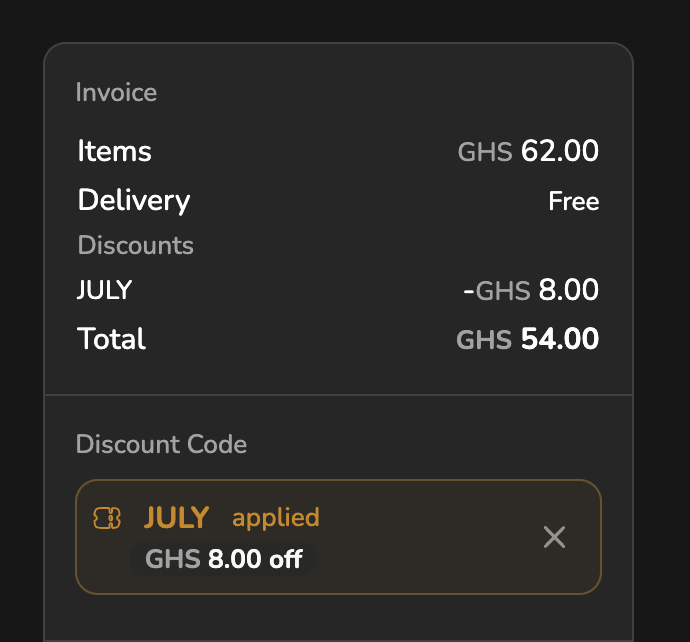Click the Items amount 62.00

point(560,152)
